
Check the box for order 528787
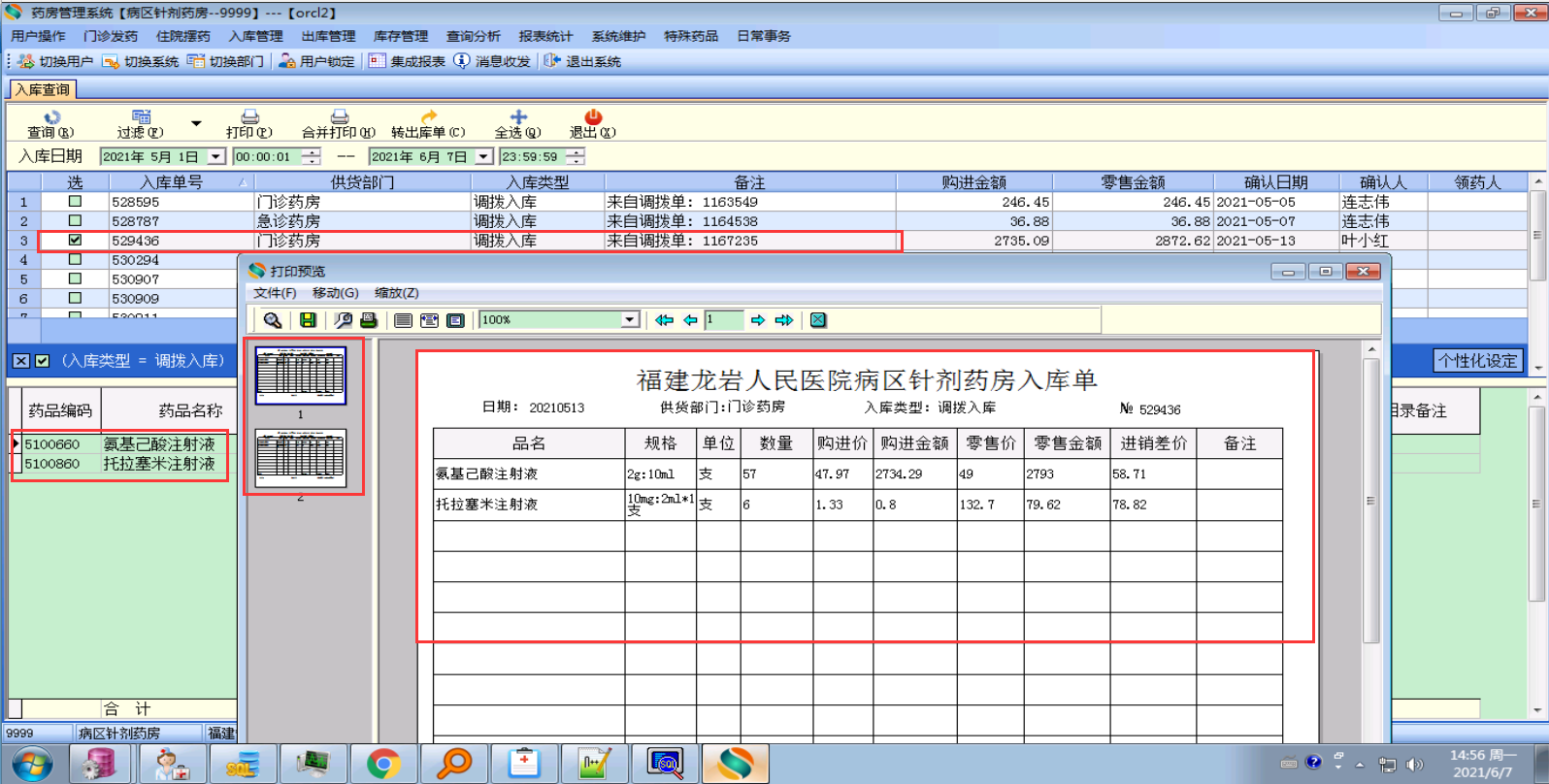tap(75, 221)
